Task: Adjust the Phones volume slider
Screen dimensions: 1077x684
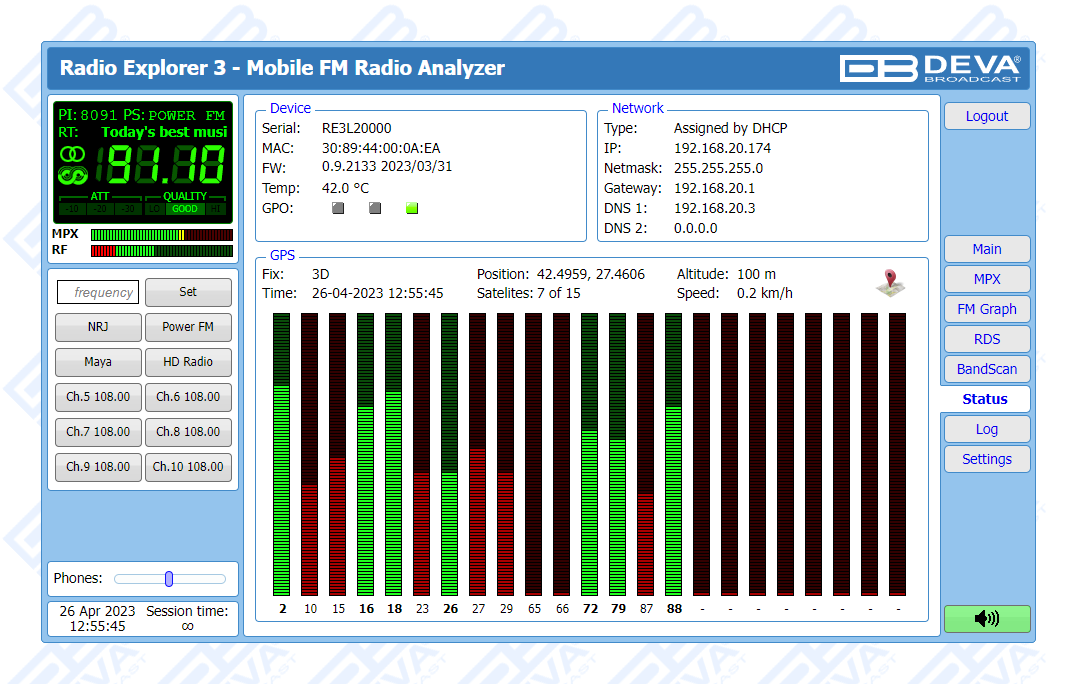Action: 169,579
